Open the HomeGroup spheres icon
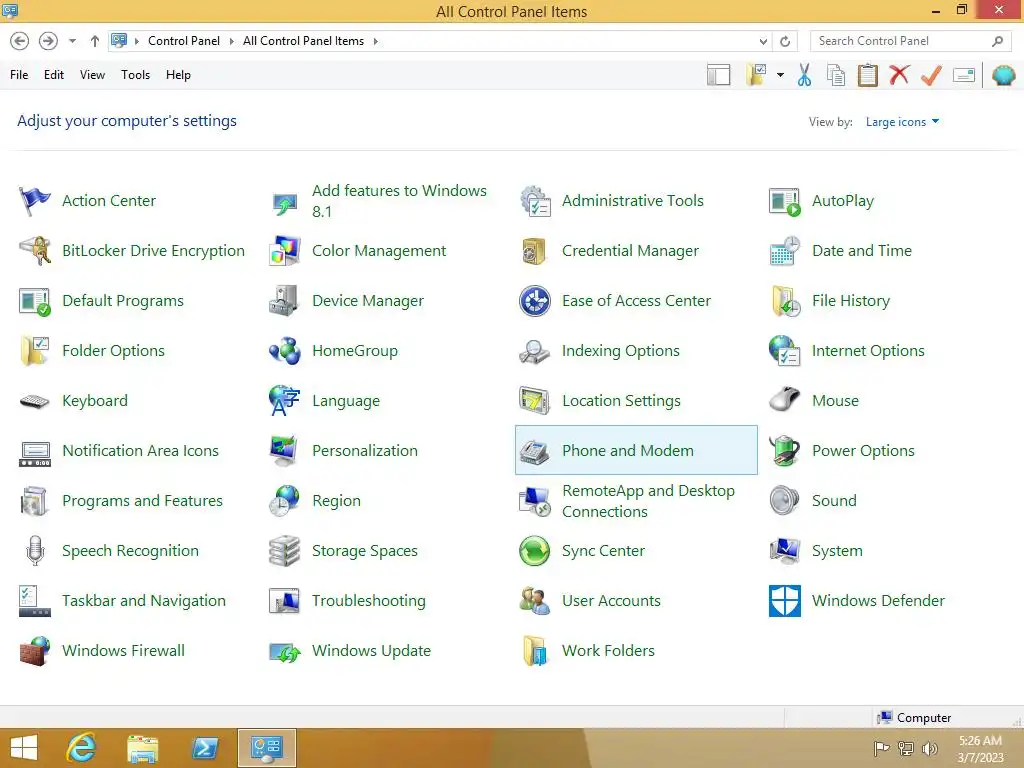 [285, 351]
